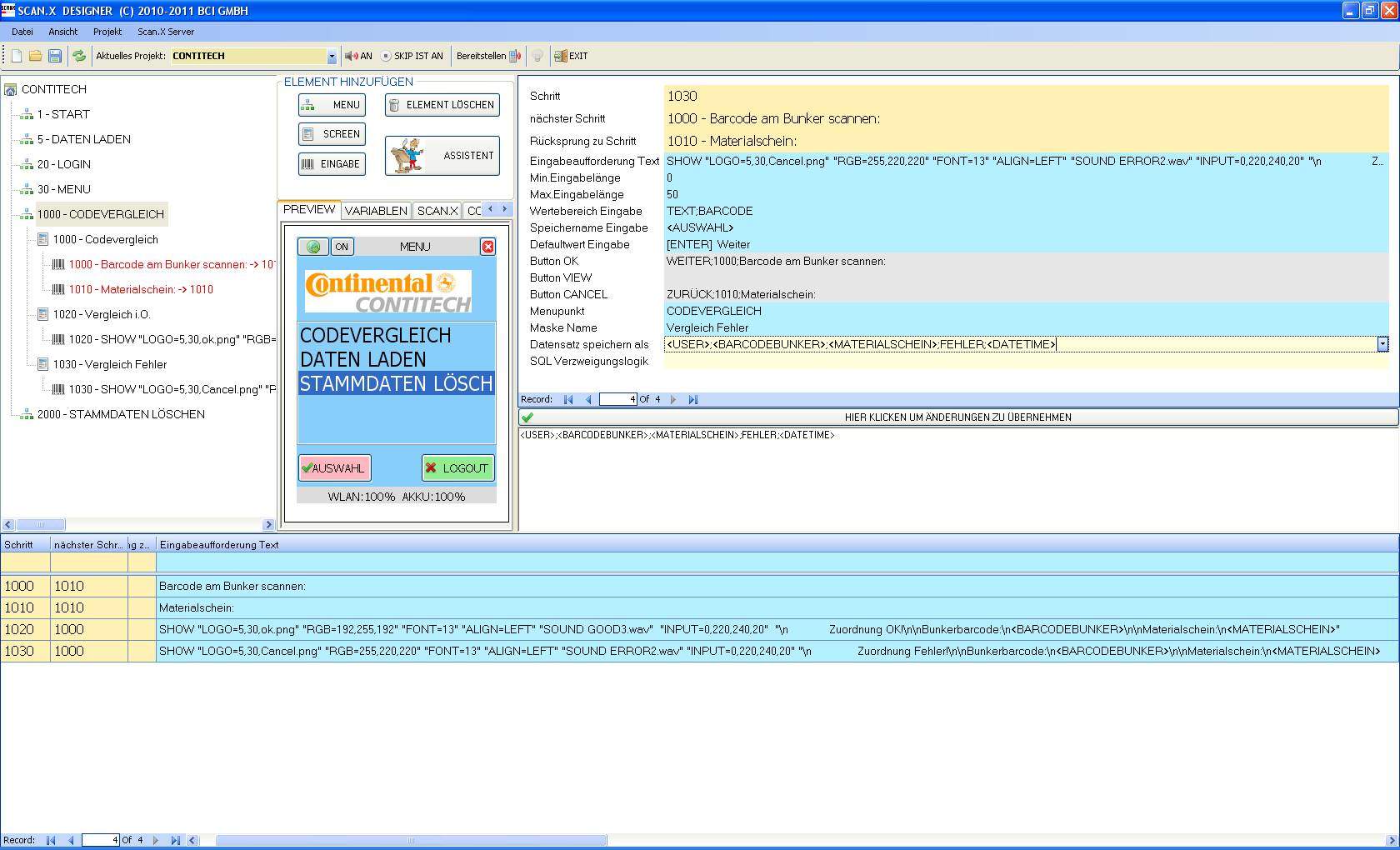Toggle the ON button in preview
This screenshot has height=850, width=1400.
(342, 247)
